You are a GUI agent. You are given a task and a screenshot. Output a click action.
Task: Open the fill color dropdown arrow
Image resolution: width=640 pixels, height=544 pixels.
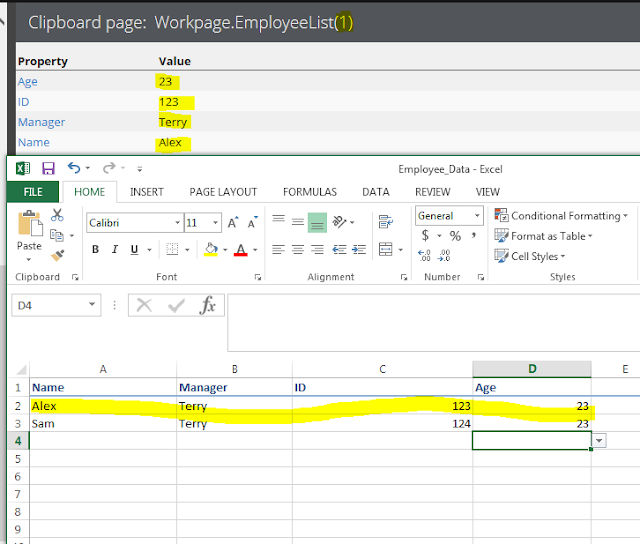(225, 249)
